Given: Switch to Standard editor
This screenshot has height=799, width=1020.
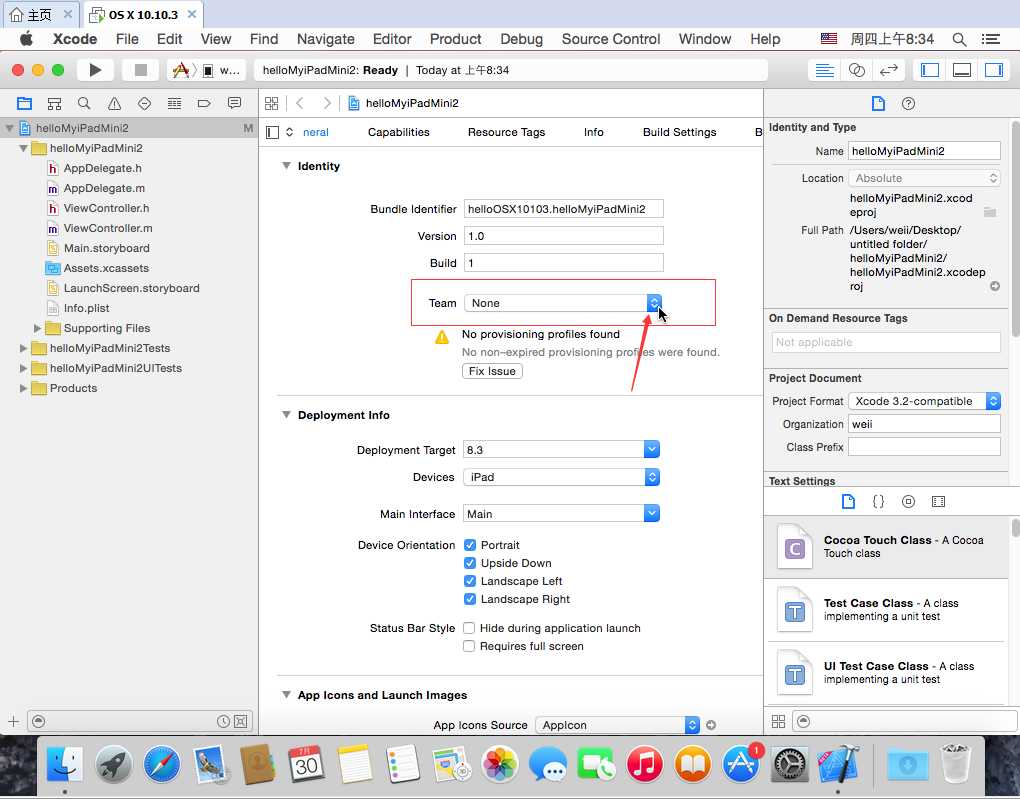Looking at the screenshot, I should 824,70.
